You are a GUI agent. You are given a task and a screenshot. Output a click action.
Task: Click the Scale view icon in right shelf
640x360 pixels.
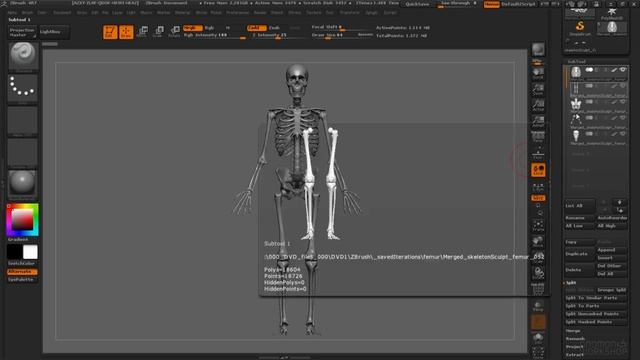[538, 258]
